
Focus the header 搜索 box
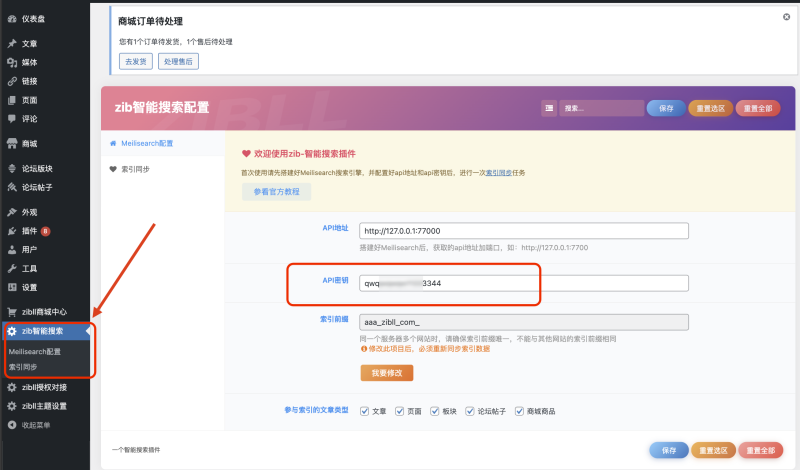click(x=602, y=108)
